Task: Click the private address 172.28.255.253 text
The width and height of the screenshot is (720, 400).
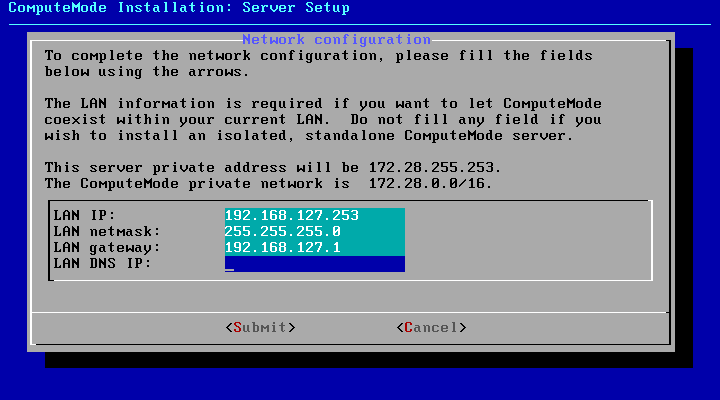Action: (x=434, y=167)
